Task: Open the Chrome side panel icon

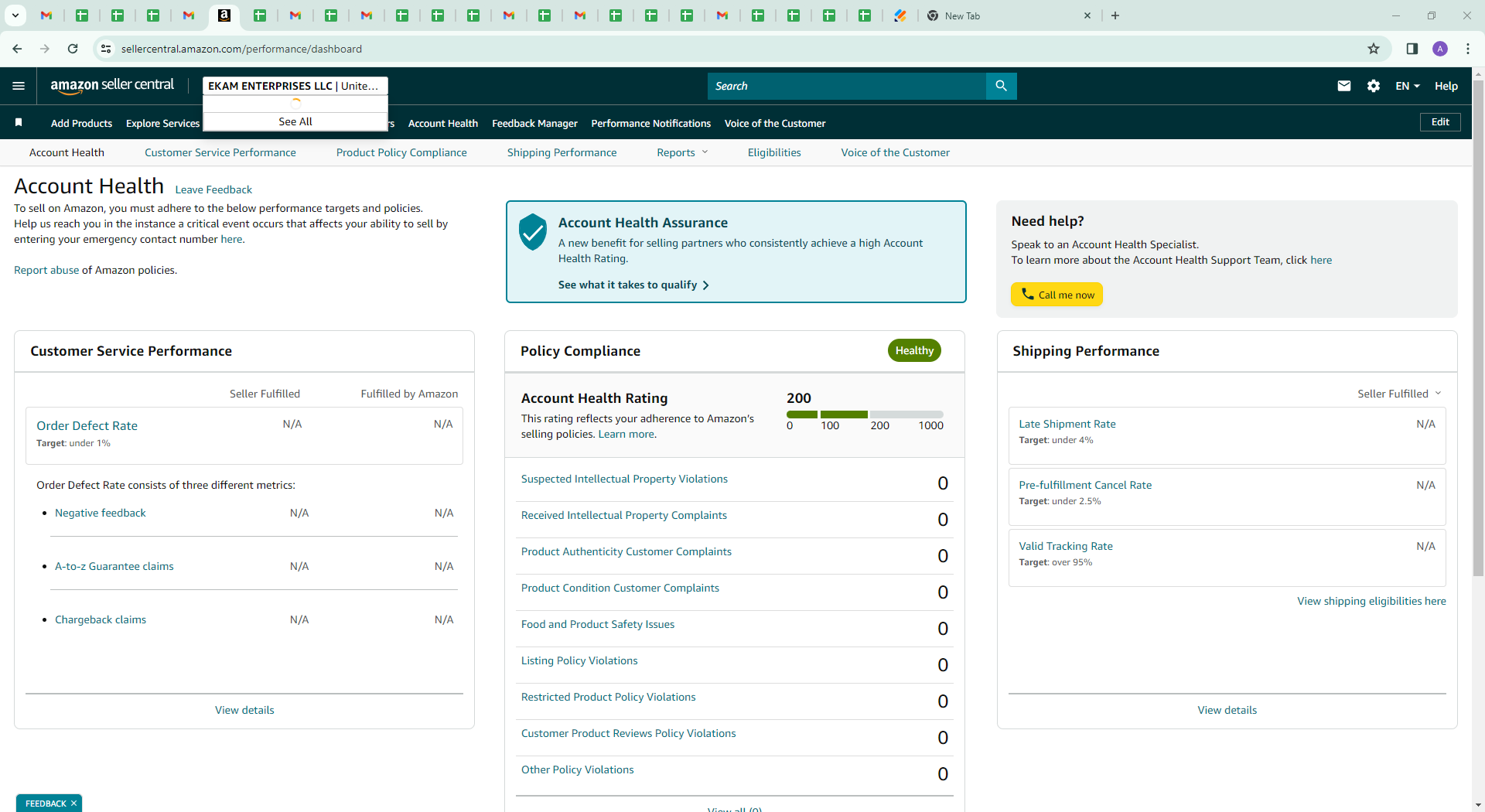Action: tap(1412, 49)
